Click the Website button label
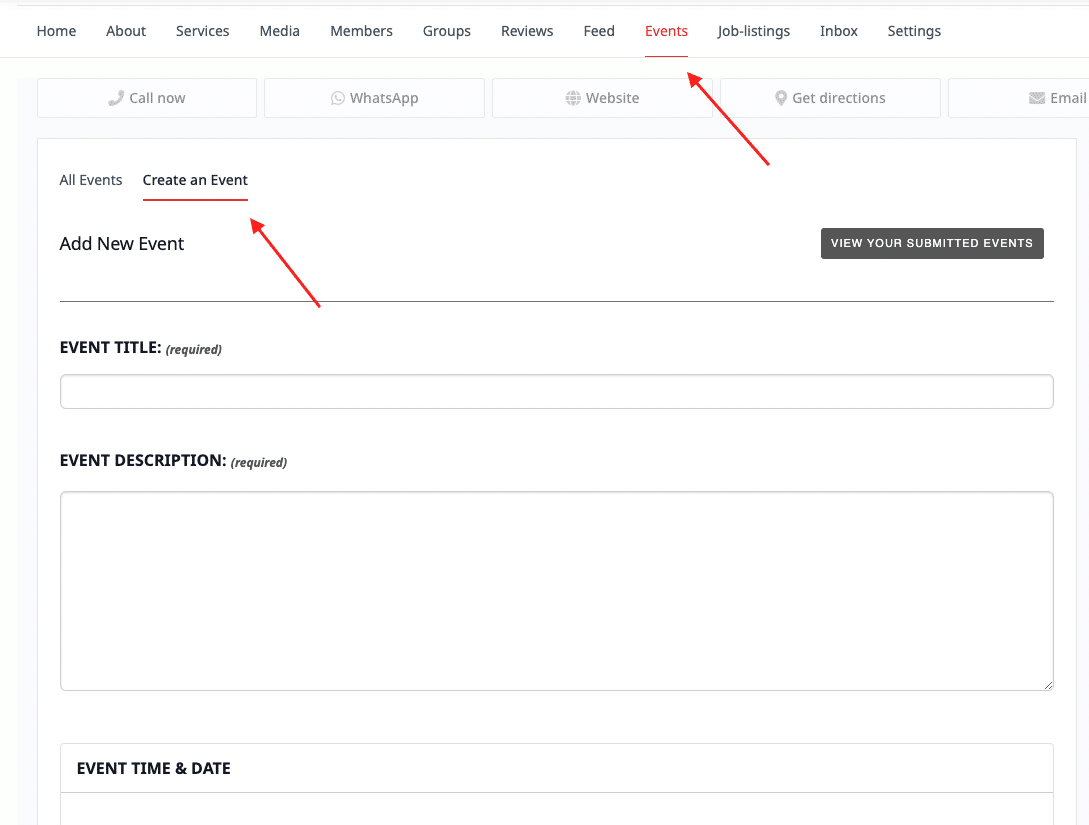 click(613, 98)
